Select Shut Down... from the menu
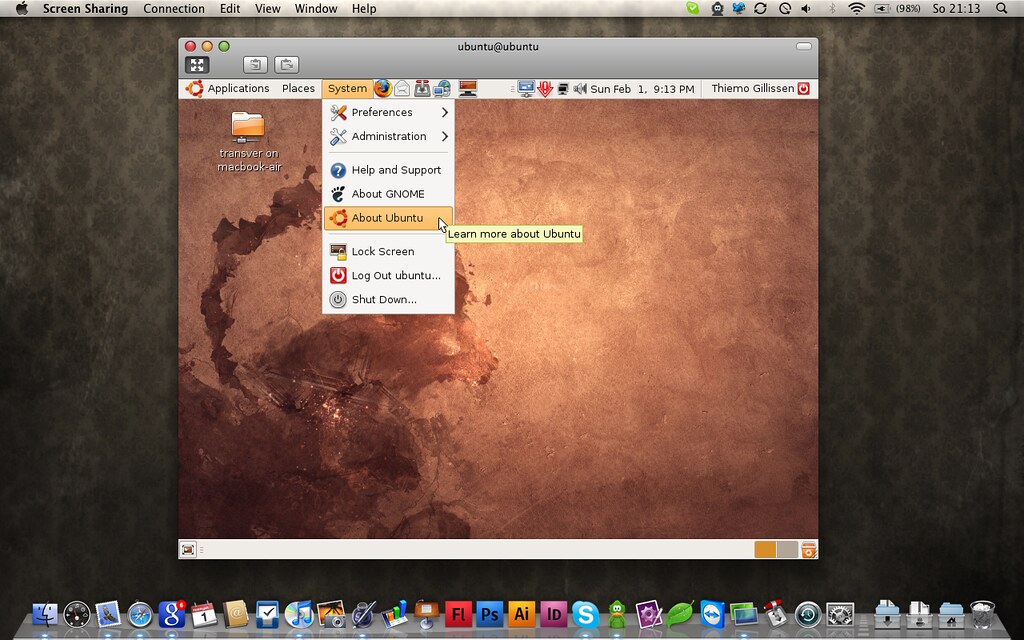1024x640 pixels. pos(389,300)
